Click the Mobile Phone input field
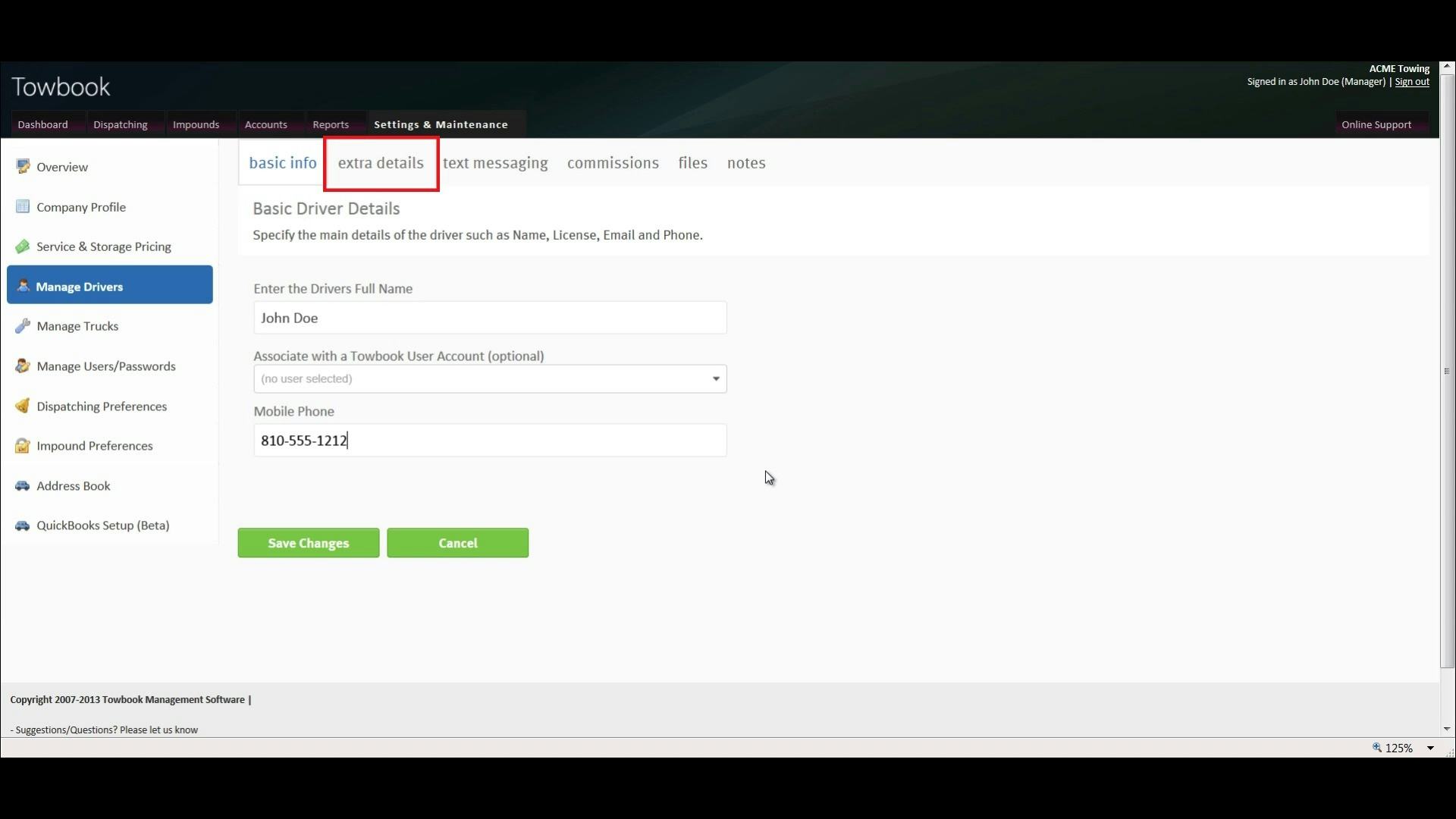1456x819 pixels. [x=489, y=440]
